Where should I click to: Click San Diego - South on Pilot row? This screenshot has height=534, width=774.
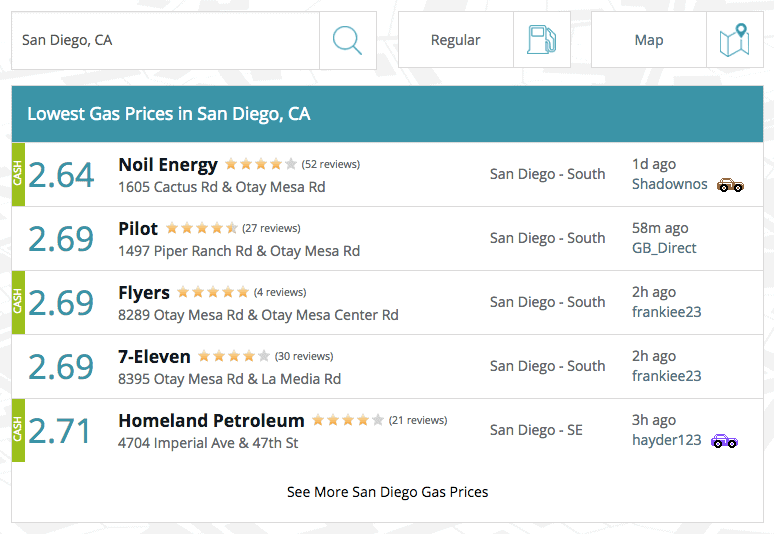[547, 238]
